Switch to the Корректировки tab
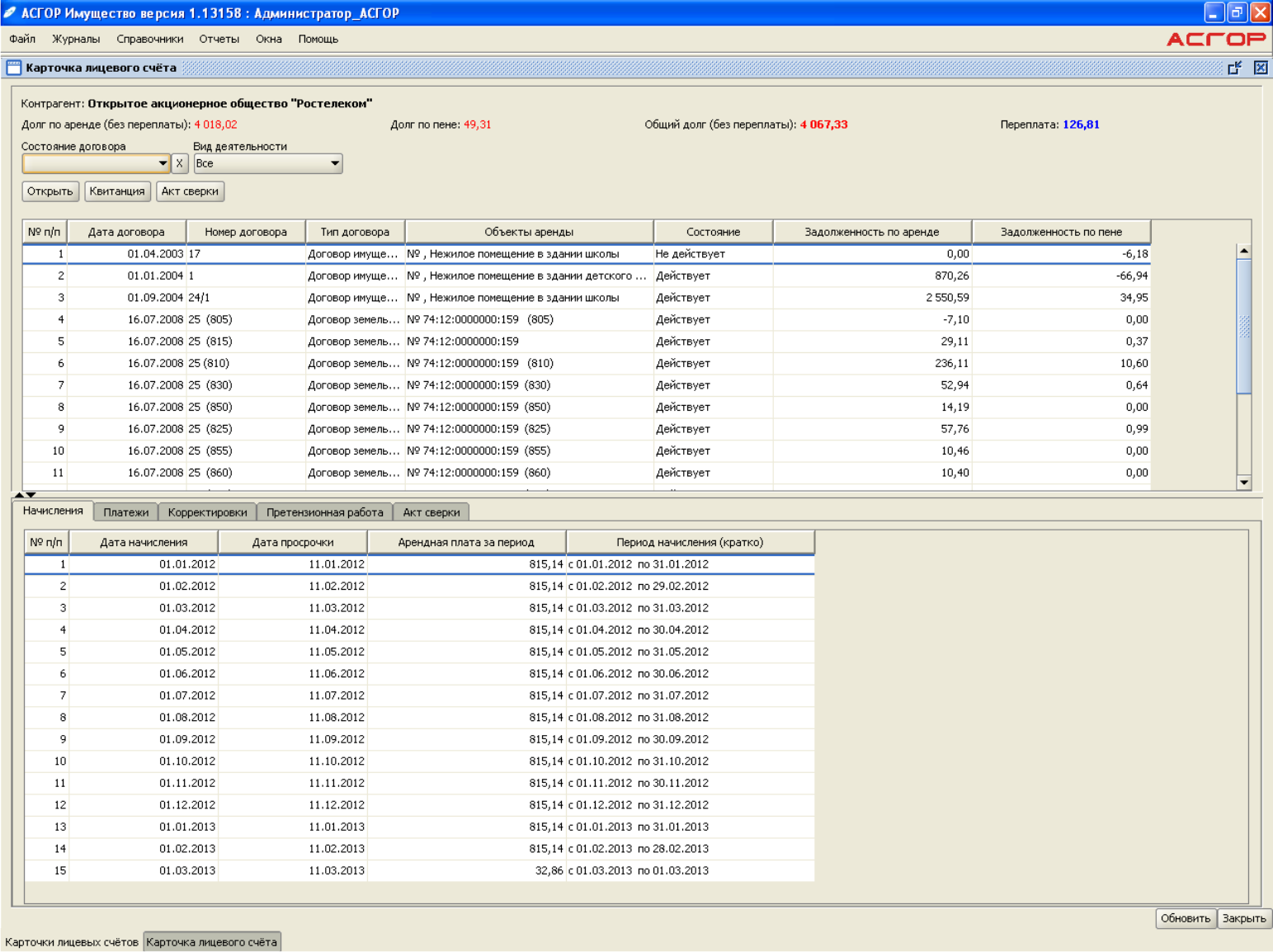 pyautogui.click(x=207, y=512)
